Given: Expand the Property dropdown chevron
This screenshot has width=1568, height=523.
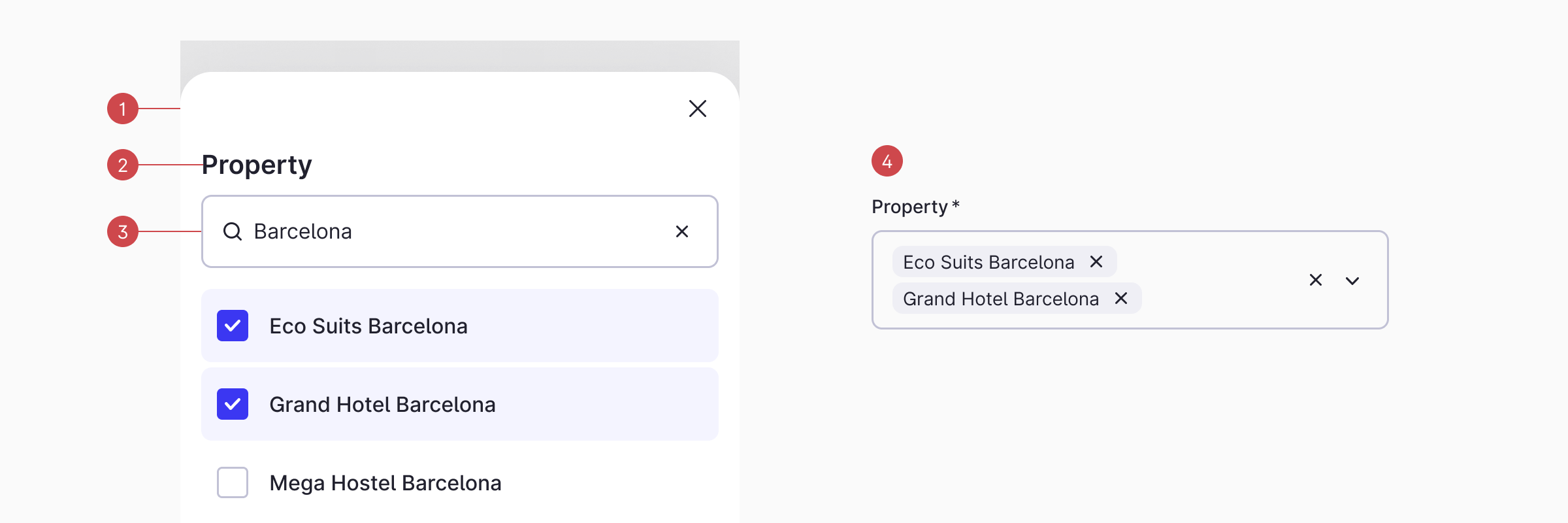Looking at the screenshot, I should point(1352,280).
